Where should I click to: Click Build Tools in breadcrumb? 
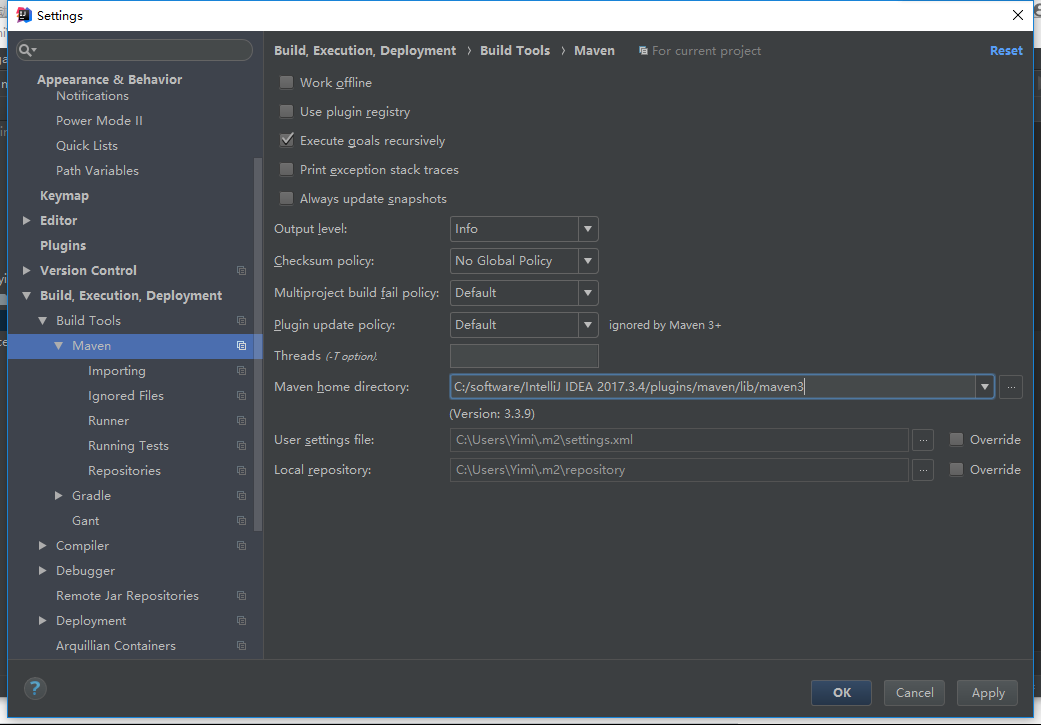coord(515,51)
